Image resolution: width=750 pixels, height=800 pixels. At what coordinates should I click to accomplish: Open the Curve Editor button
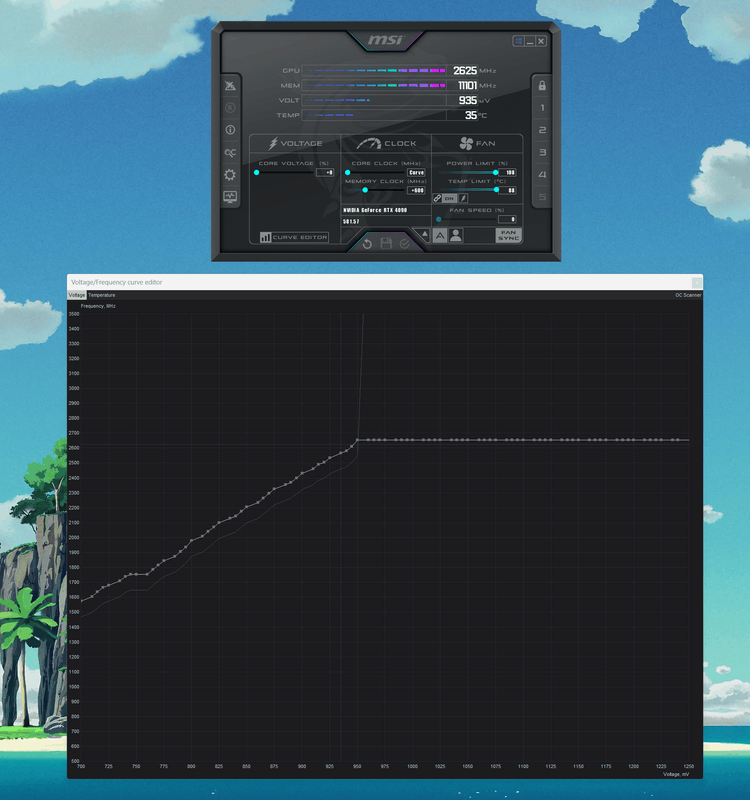click(x=294, y=237)
